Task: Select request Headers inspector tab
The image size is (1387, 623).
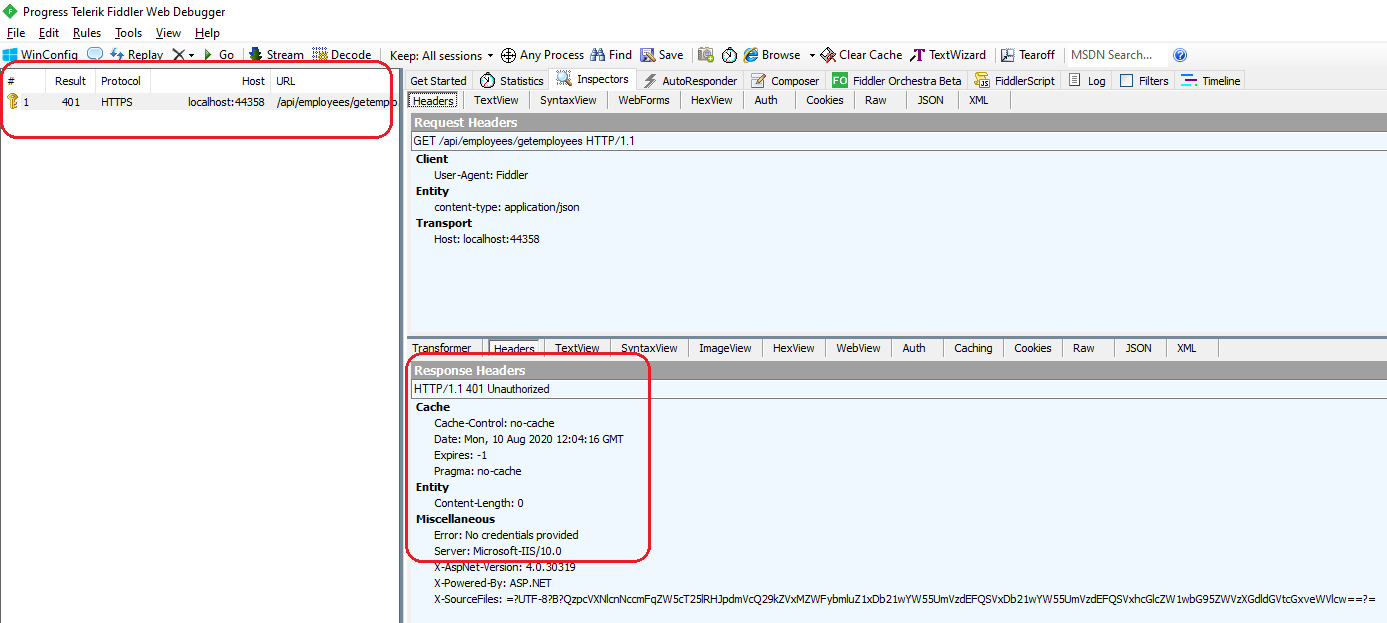Action: (433, 100)
